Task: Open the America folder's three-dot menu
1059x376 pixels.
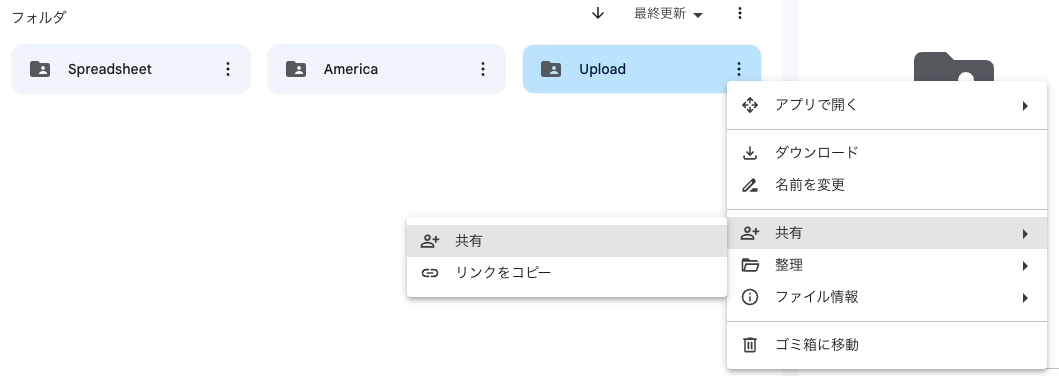Action: click(483, 69)
